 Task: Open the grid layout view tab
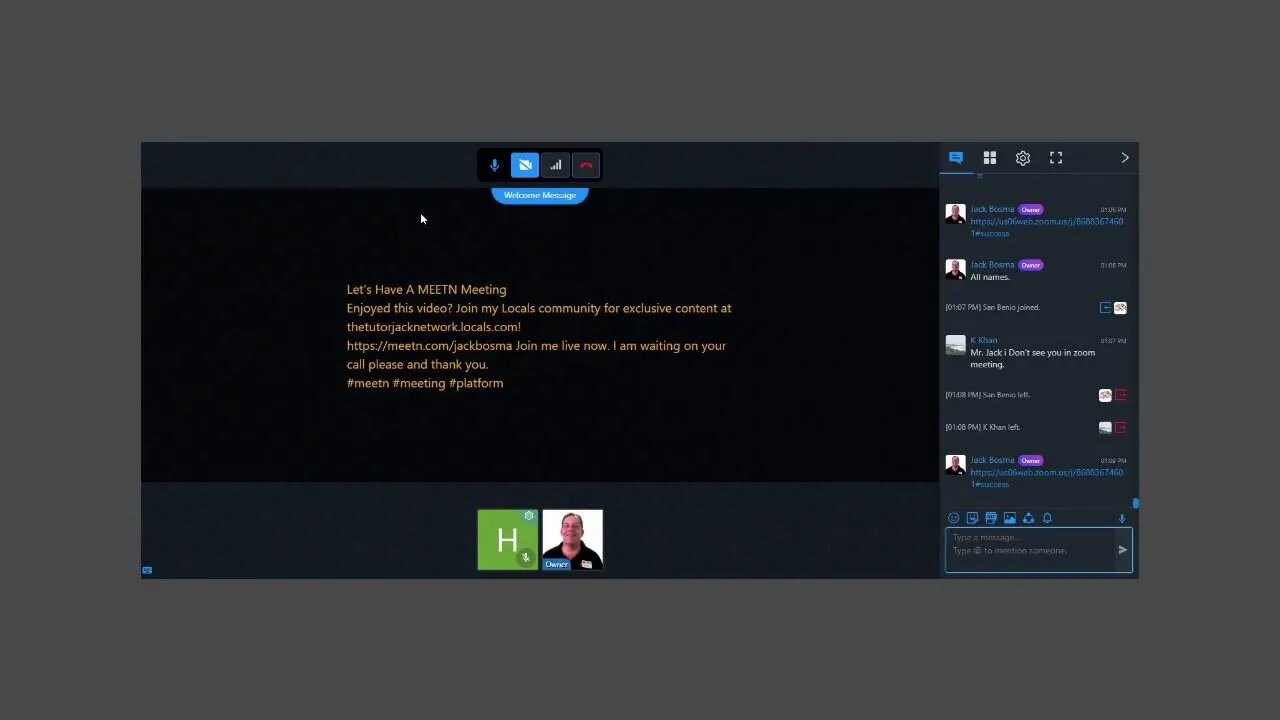(990, 158)
